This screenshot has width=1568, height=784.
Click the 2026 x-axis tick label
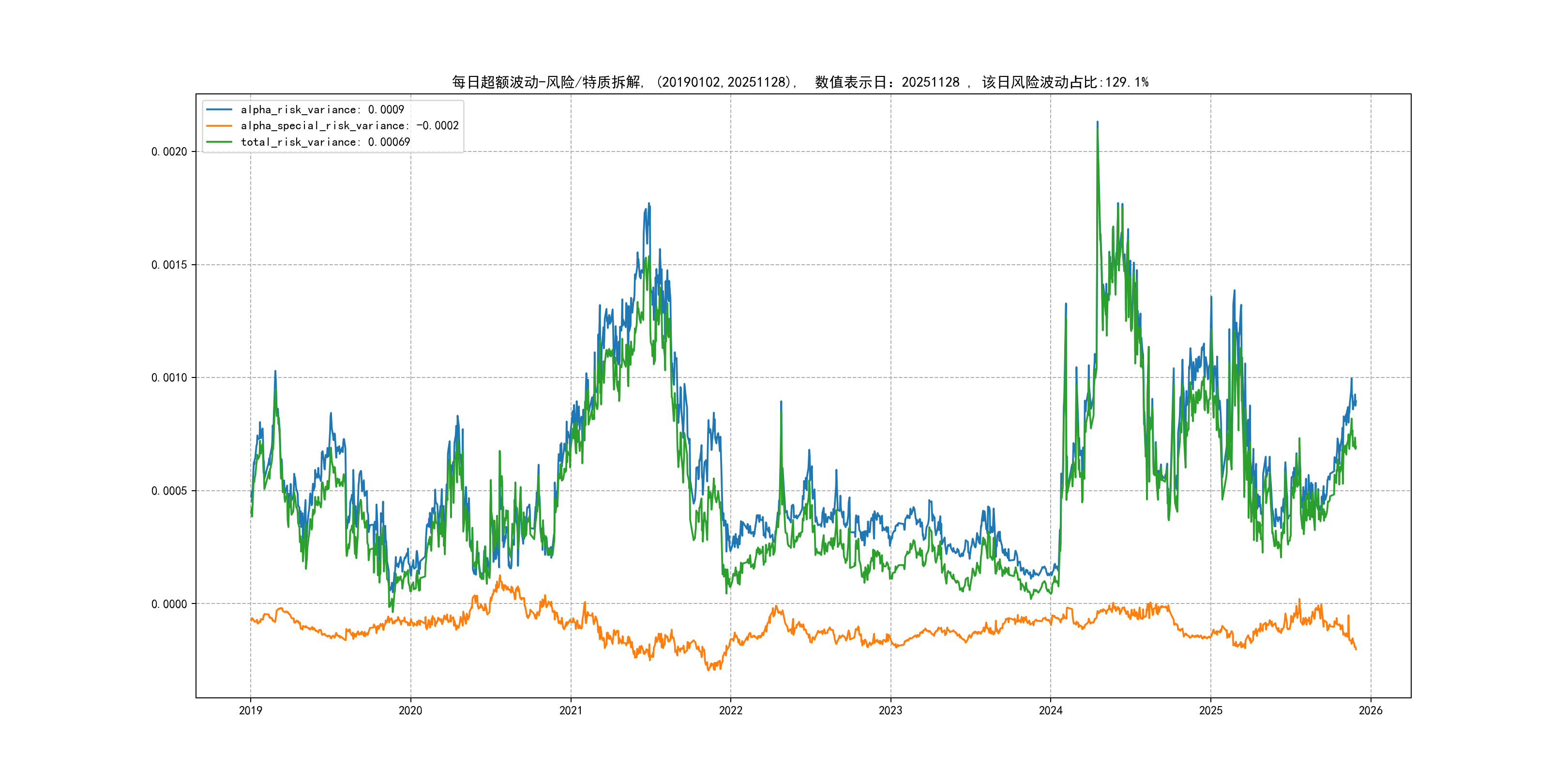pyautogui.click(x=1371, y=710)
